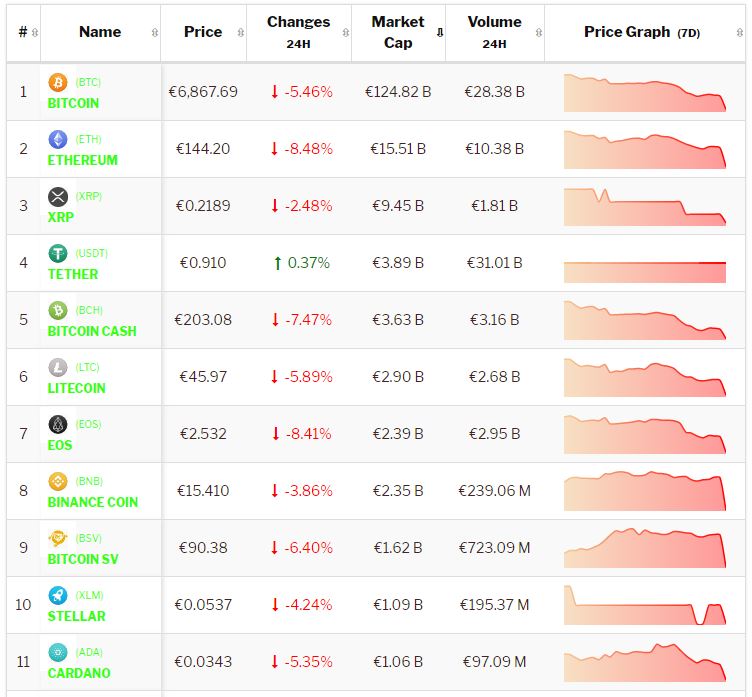The image size is (752, 697).
Task: Click Bitcoin's 7-day price graph
Action: pyautogui.click(x=644, y=92)
